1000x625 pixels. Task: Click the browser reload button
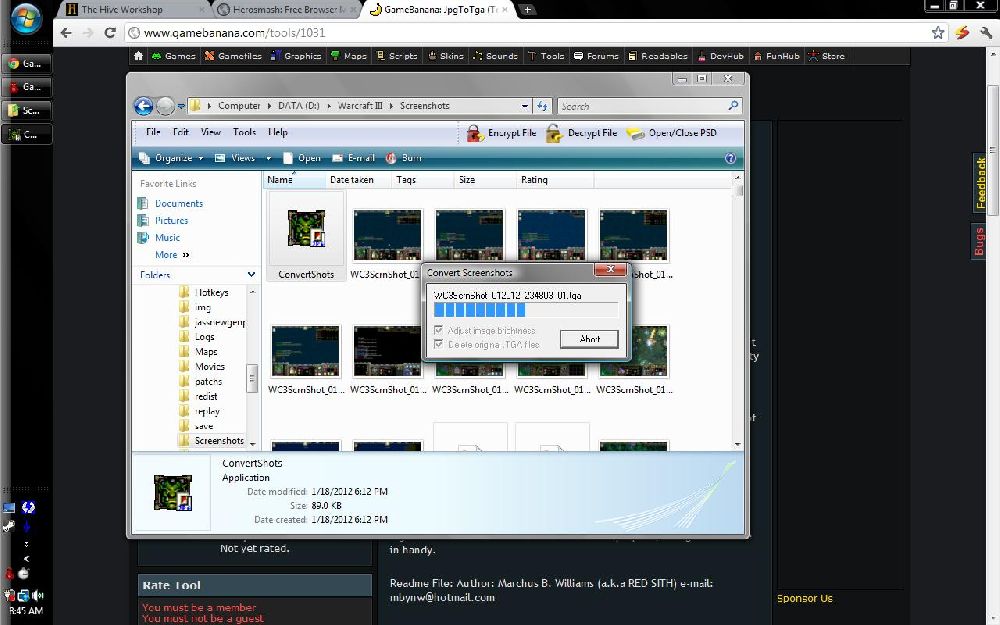[110, 33]
